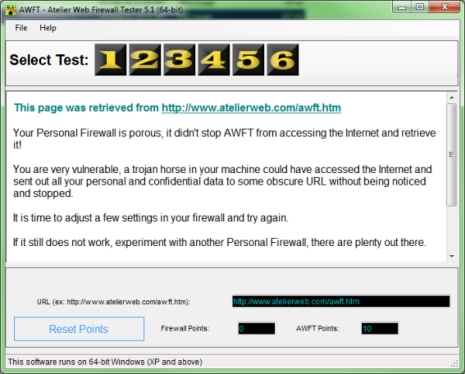465x374 pixels.
Task: Click the AWFT Points value box
Action: tap(380, 328)
